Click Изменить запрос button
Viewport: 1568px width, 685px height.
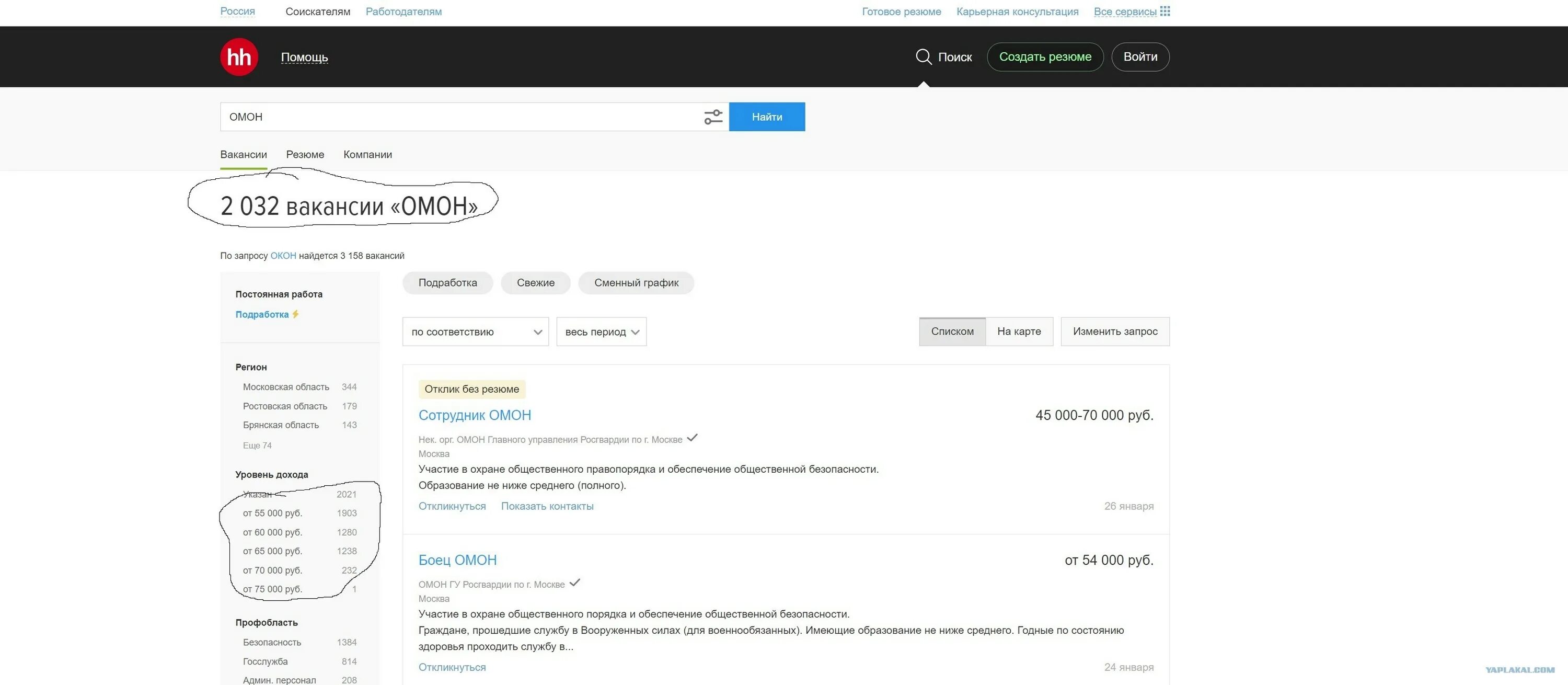pyautogui.click(x=1115, y=331)
